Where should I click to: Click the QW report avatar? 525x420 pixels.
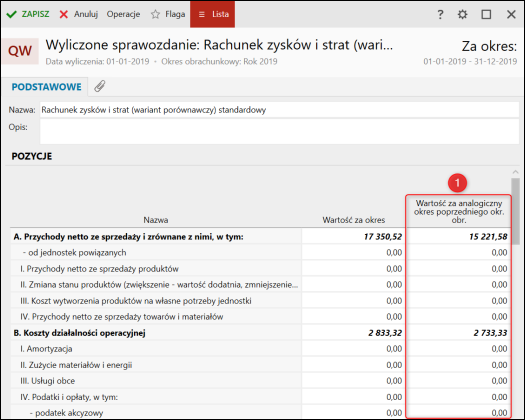point(20,51)
